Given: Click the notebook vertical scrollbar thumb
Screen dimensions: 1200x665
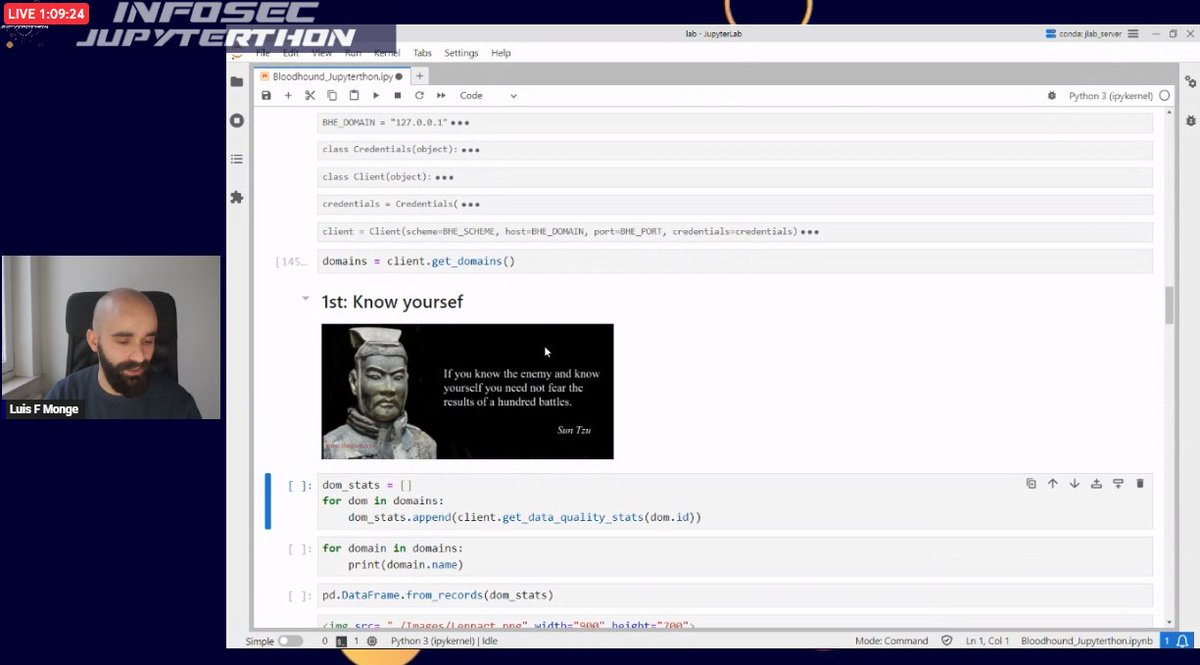Looking at the screenshot, I should [x=1170, y=306].
